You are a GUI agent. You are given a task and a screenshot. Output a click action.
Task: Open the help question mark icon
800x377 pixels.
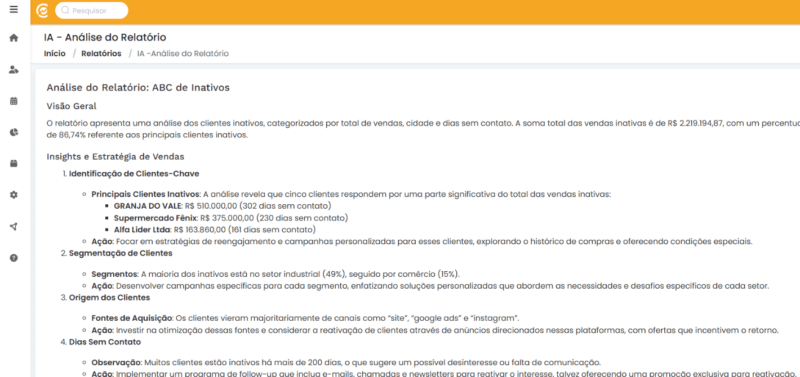pos(14,258)
